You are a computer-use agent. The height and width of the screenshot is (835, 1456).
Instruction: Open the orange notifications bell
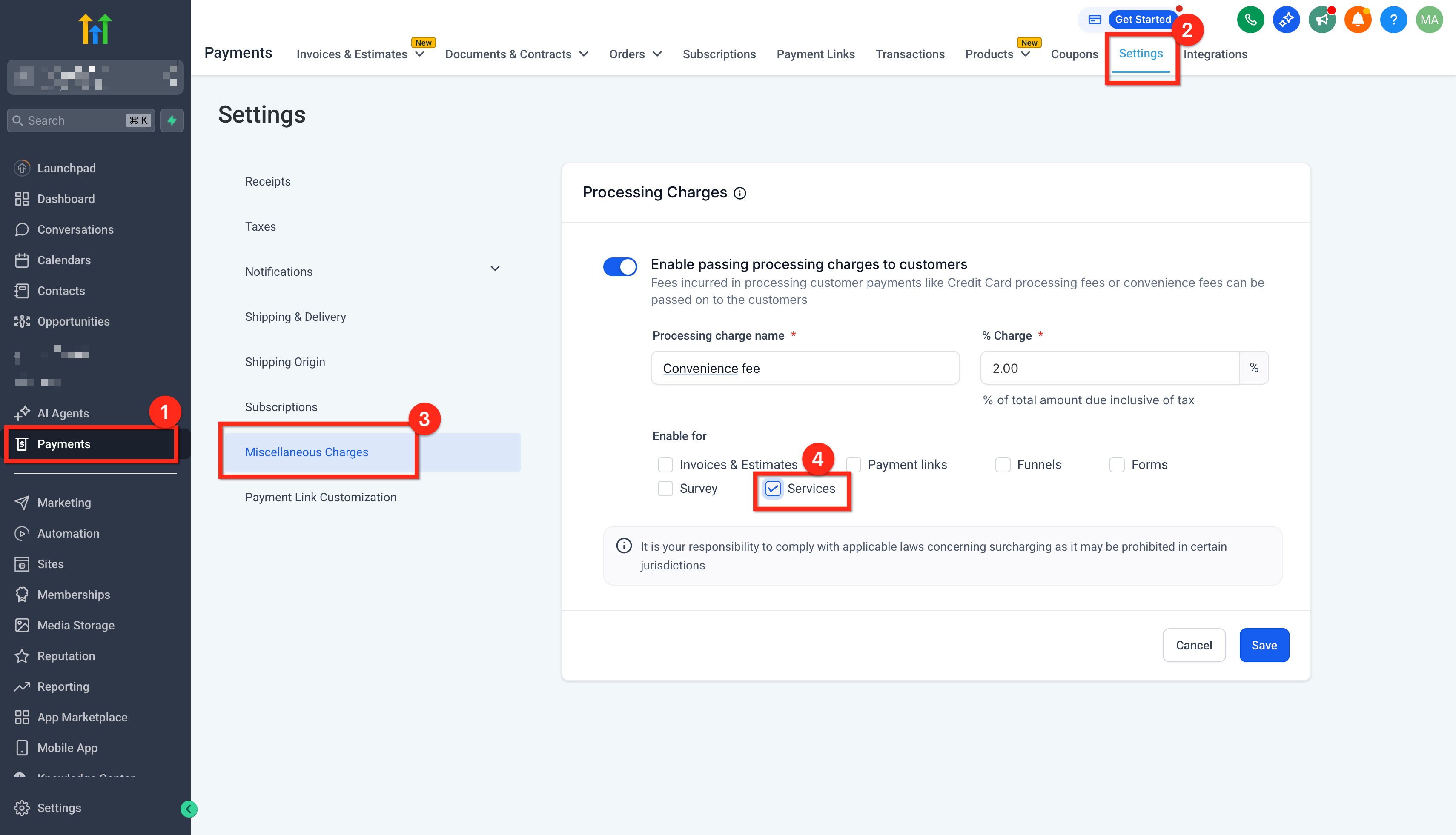click(1357, 20)
